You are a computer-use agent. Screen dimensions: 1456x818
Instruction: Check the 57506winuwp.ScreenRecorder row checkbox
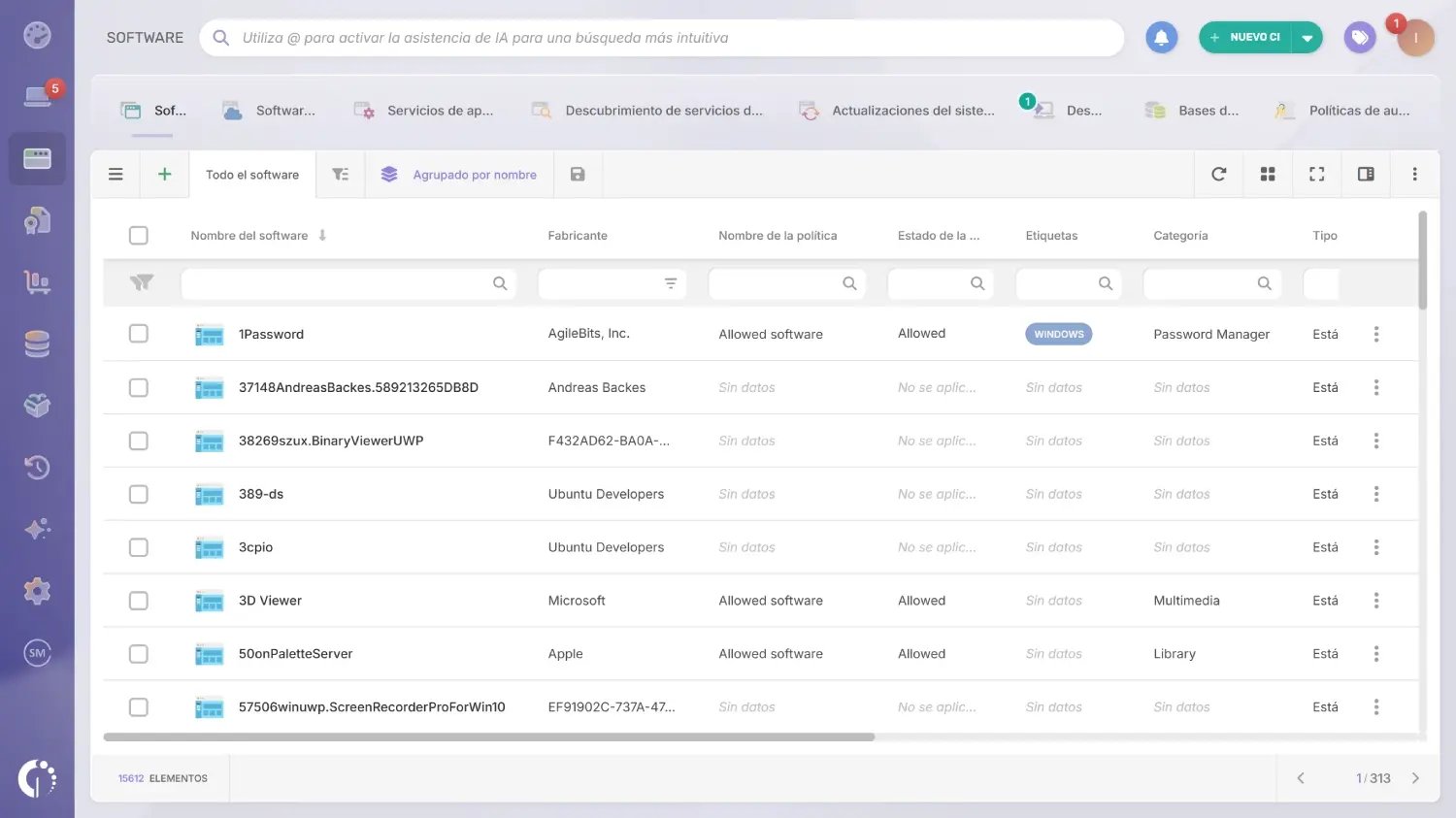(x=139, y=707)
